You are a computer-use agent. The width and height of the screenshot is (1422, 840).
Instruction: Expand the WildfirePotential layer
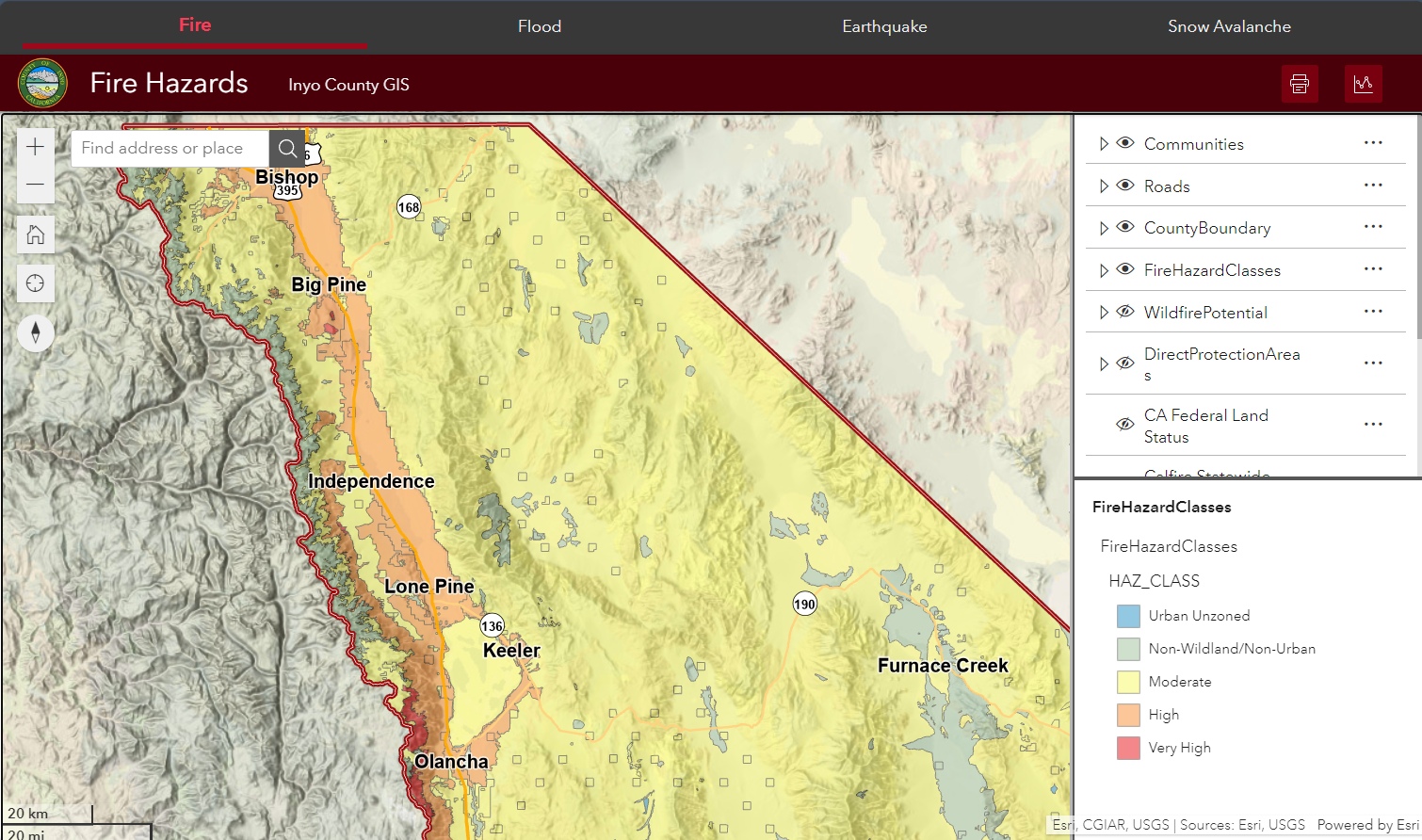tap(1104, 312)
